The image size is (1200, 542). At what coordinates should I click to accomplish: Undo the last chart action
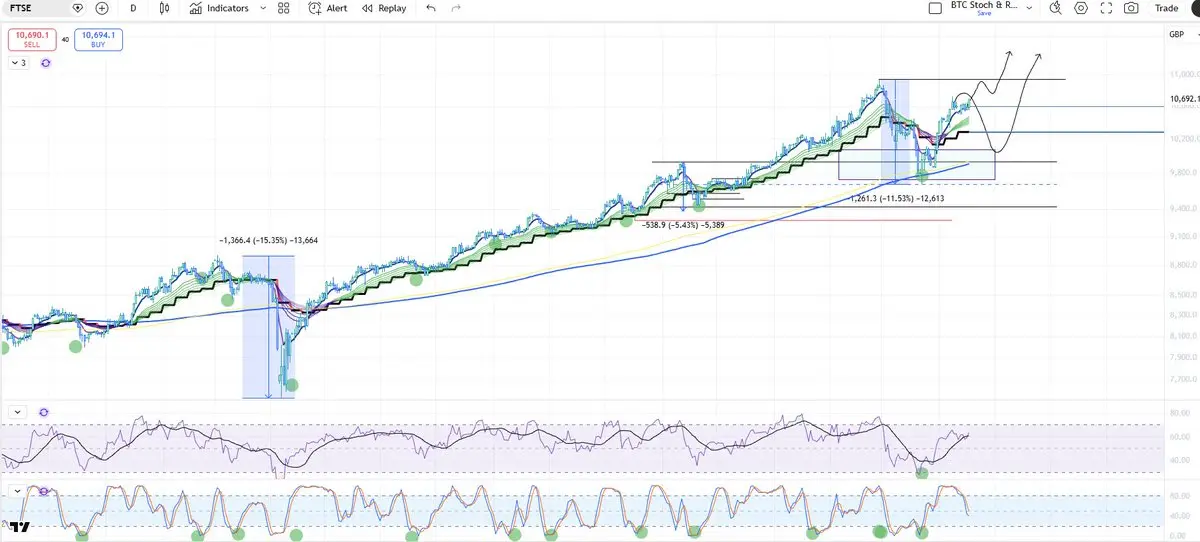pyautogui.click(x=431, y=8)
